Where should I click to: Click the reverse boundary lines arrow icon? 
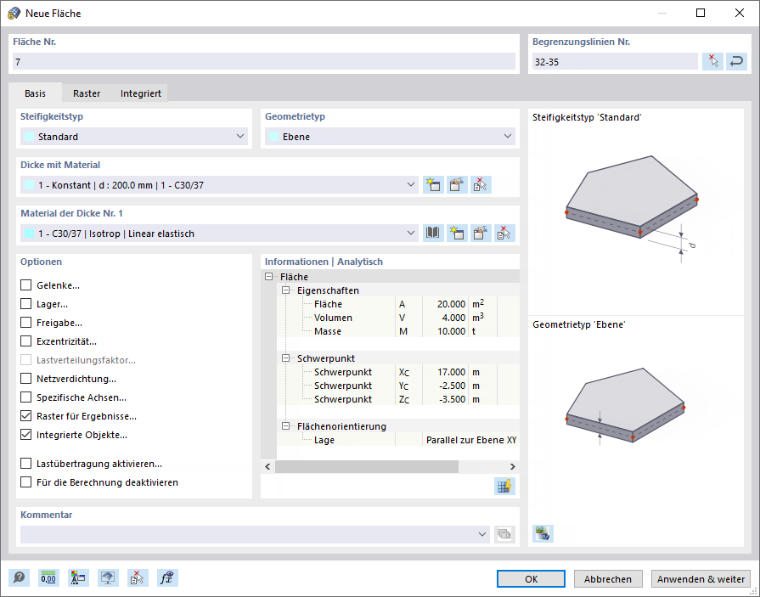pyautogui.click(x=736, y=62)
